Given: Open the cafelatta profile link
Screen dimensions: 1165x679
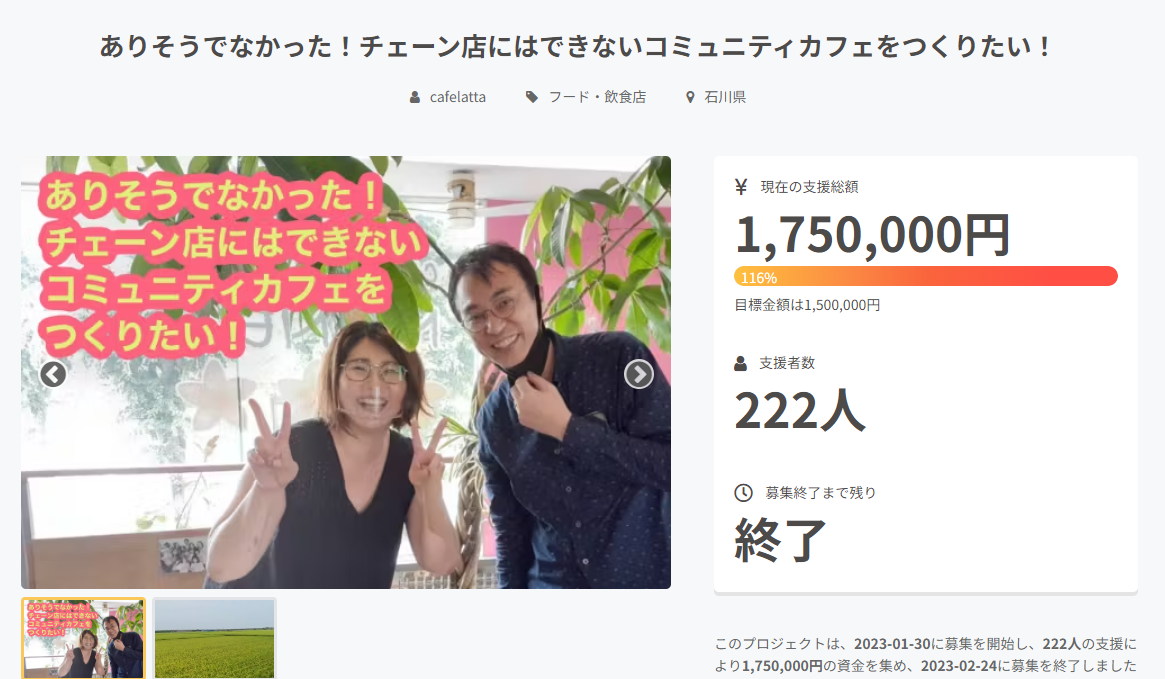Looking at the screenshot, I should [x=458, y=97].
